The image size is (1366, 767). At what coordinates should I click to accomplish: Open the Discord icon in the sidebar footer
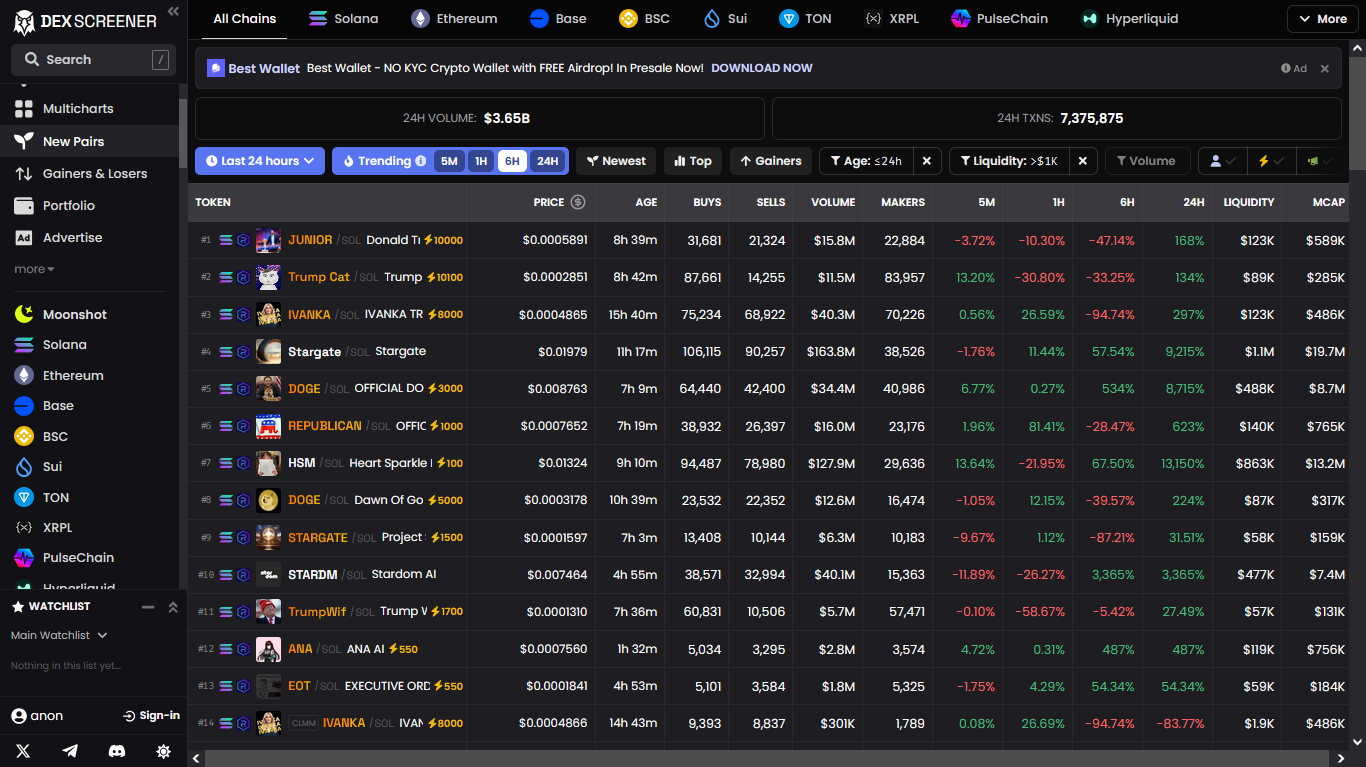(x=117, y=751)
